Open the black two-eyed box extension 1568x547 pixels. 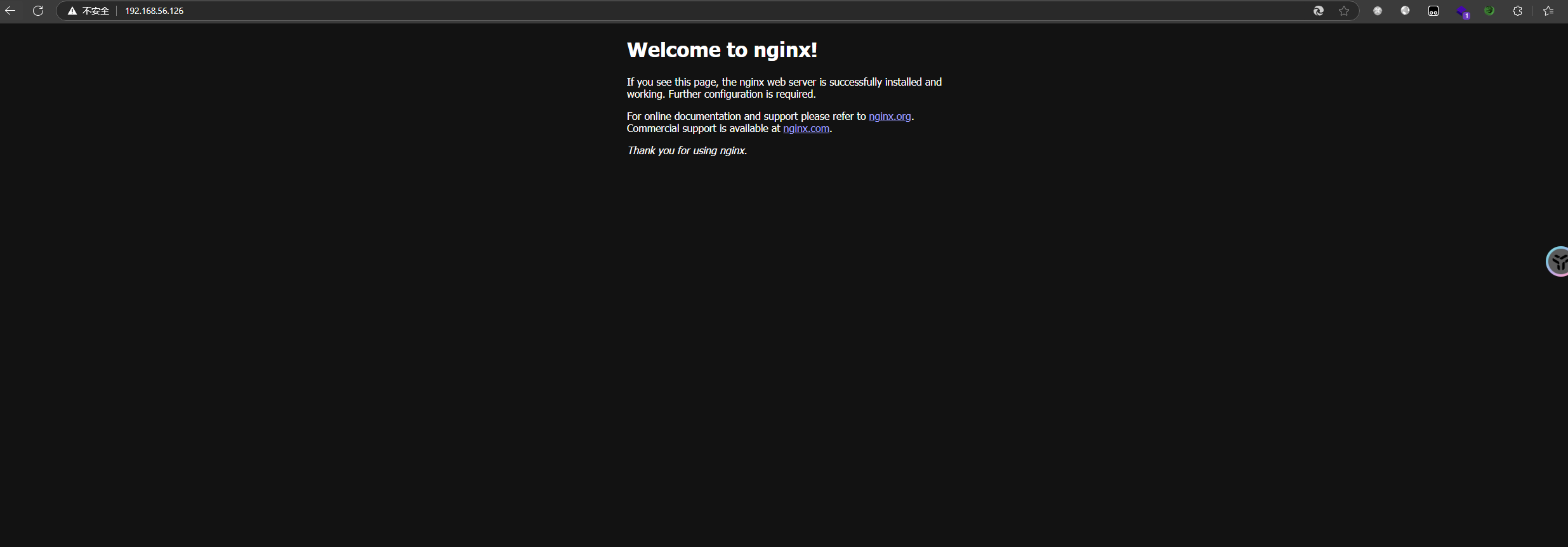click(x=1433, y=11)
